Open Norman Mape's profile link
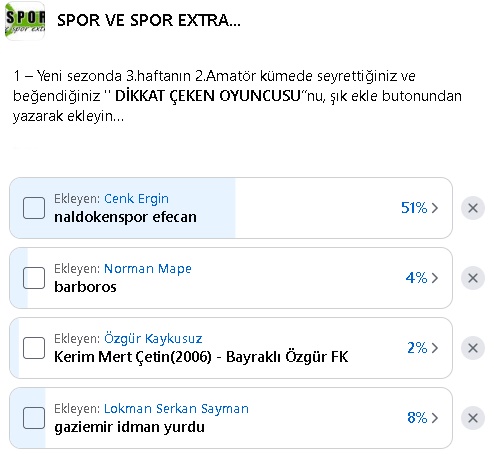Screen dimensions: 494x454 148,269
